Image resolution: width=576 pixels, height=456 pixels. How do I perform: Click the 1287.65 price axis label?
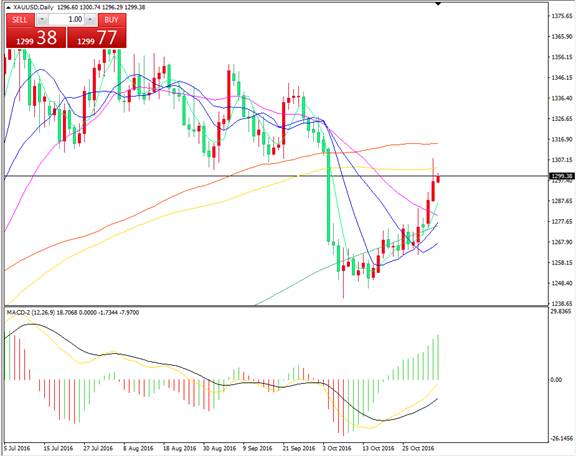coord(562,201)
